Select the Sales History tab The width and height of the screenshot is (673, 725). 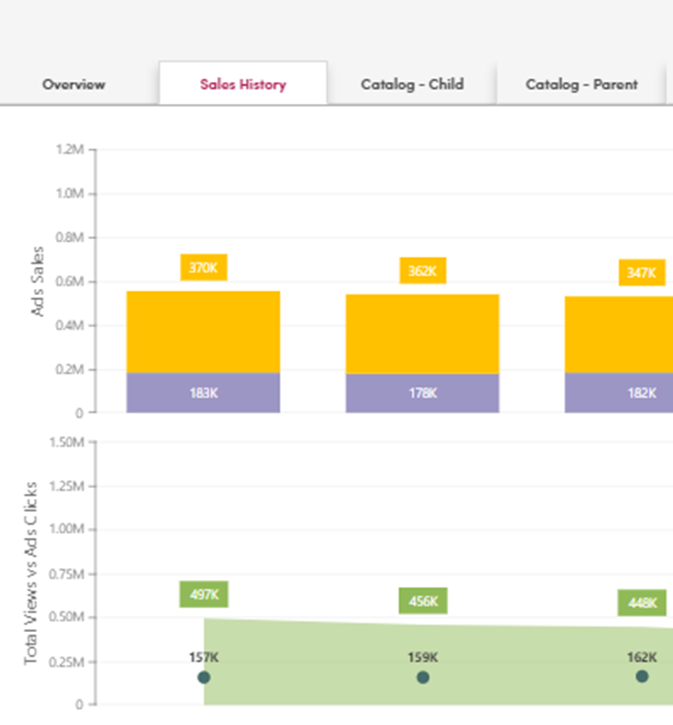[242, 84]
